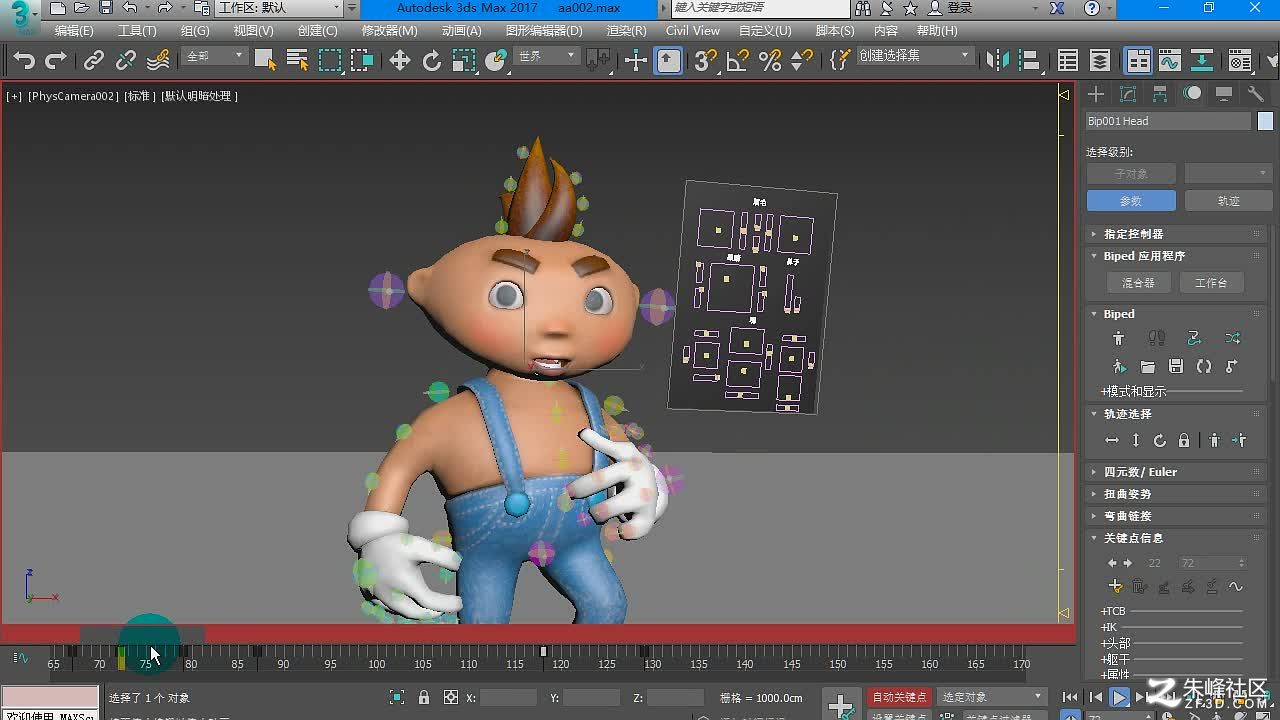Click Body Rotation icon in 轨迹选择

(x=1160, y=441)
